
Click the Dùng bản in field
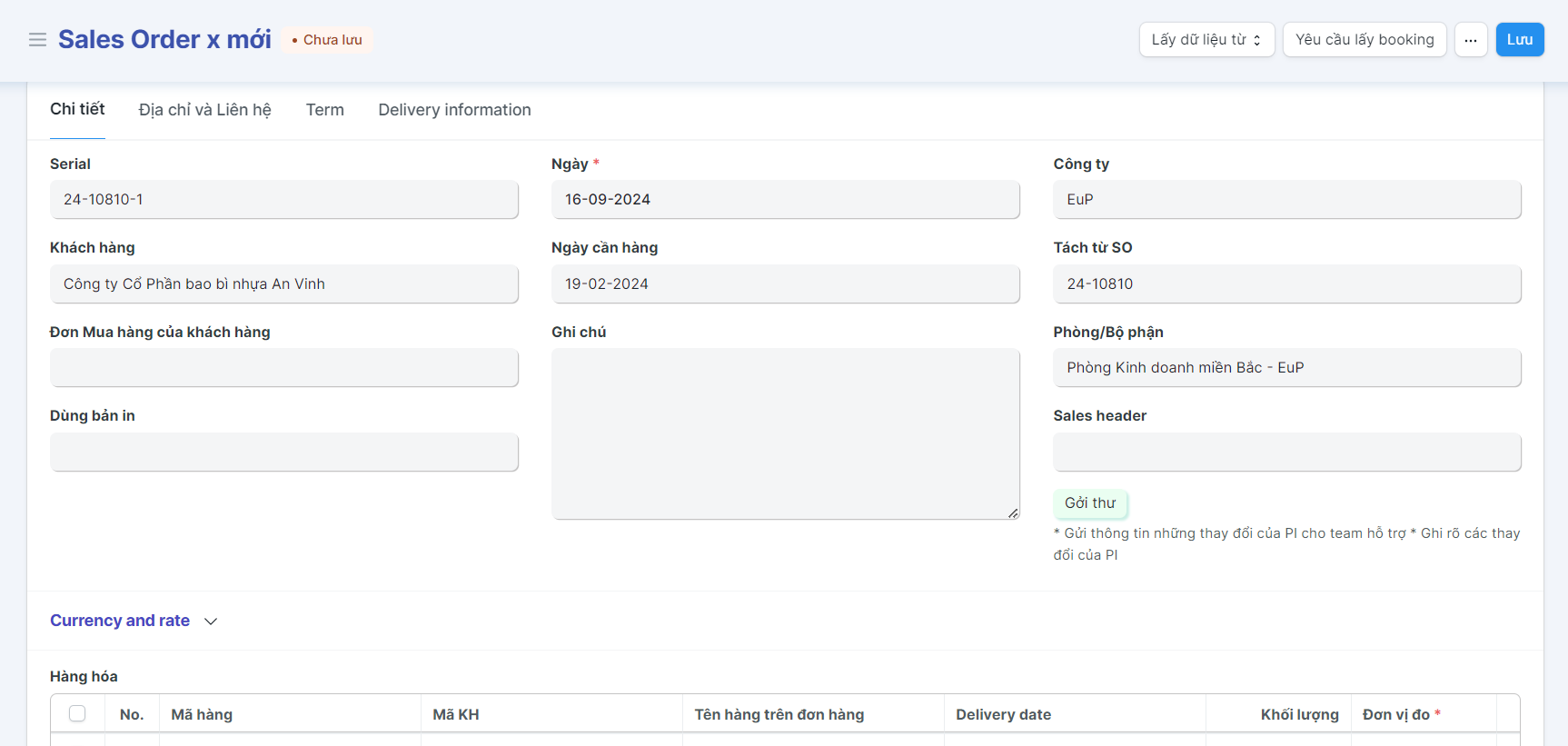(283, 453)
